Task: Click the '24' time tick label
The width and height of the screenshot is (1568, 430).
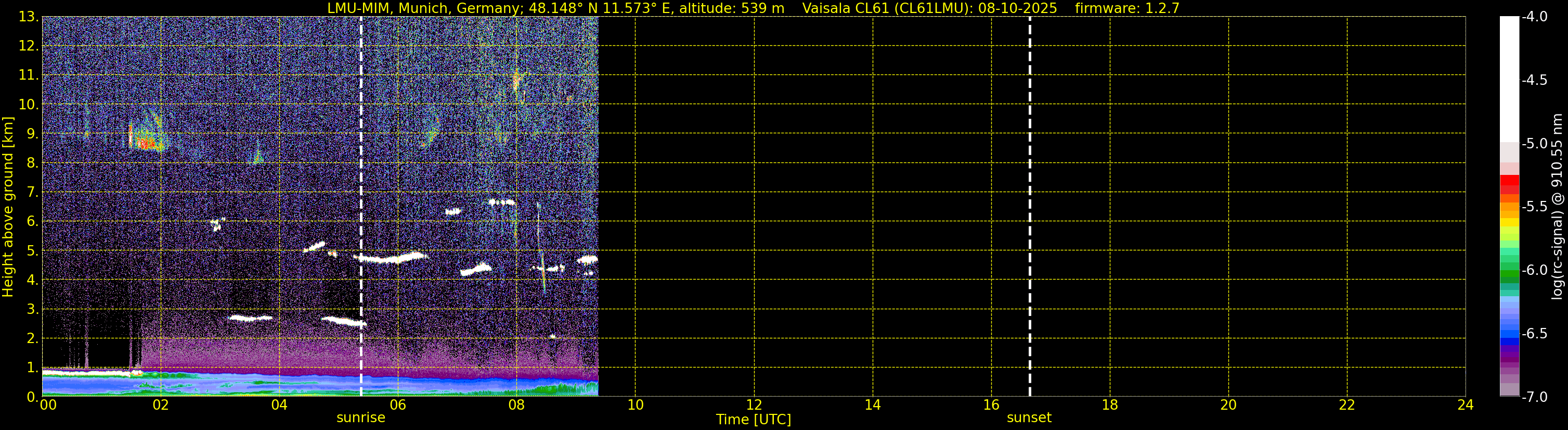Action: 1466,405
